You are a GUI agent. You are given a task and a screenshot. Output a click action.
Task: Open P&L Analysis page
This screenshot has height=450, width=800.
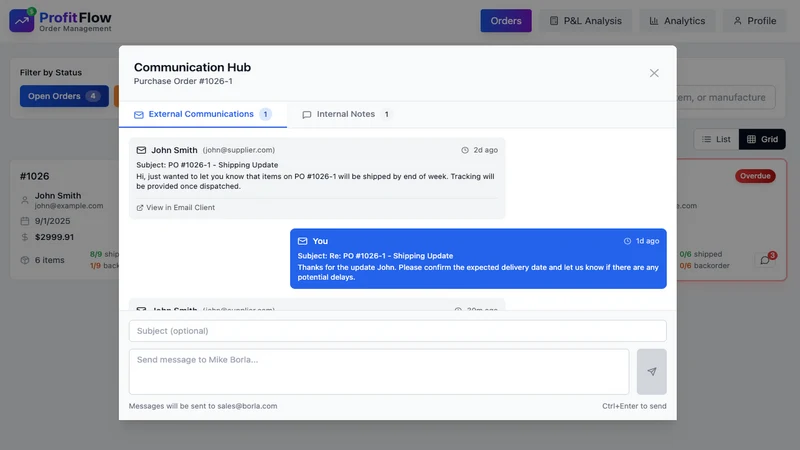586,21
